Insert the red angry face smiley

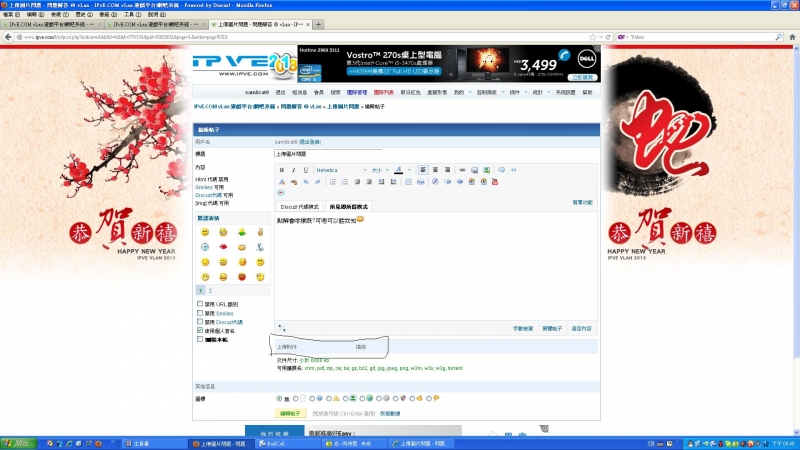[x=242, y=277]
